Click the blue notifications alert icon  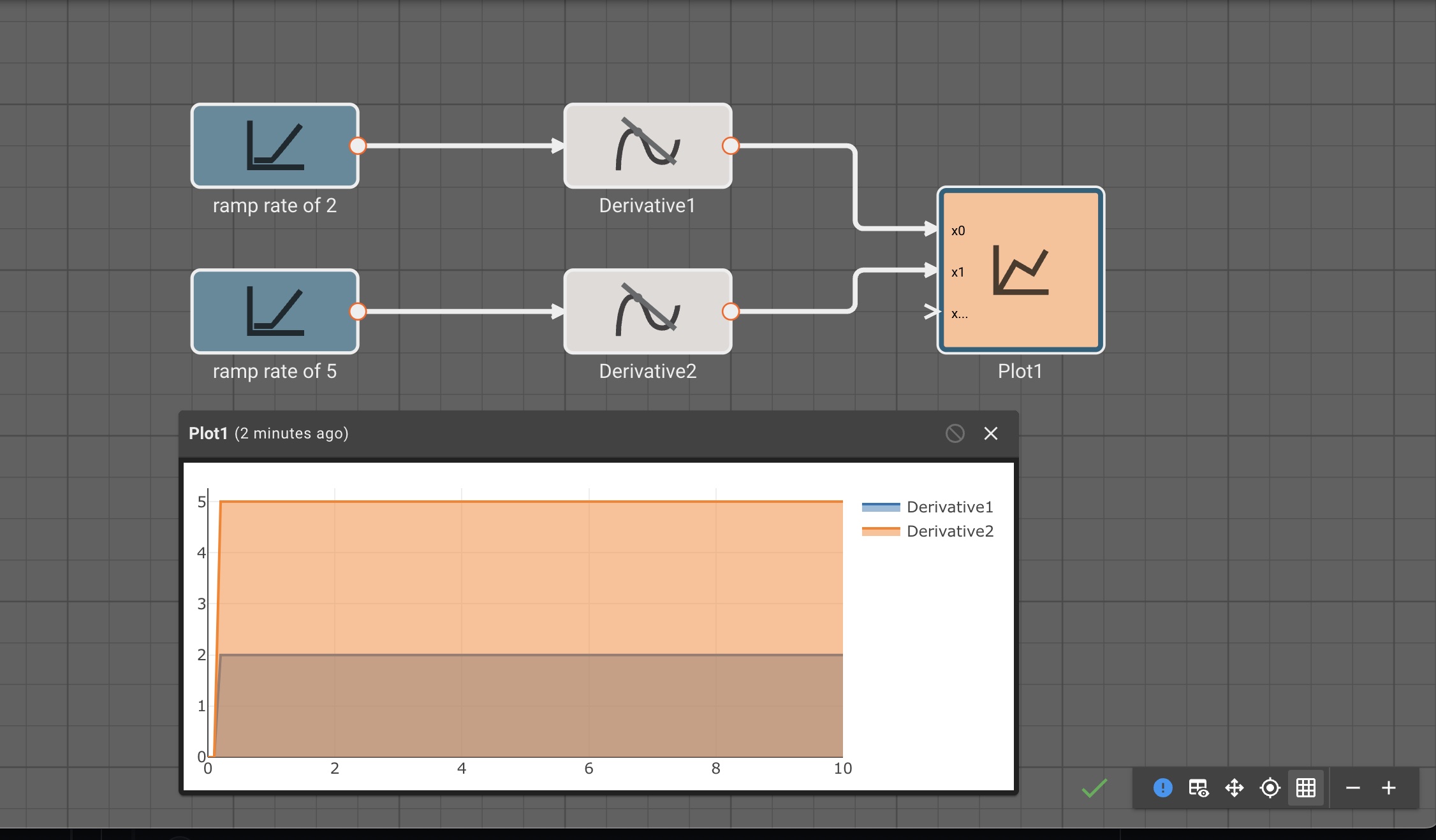(x=1163, y=788)
